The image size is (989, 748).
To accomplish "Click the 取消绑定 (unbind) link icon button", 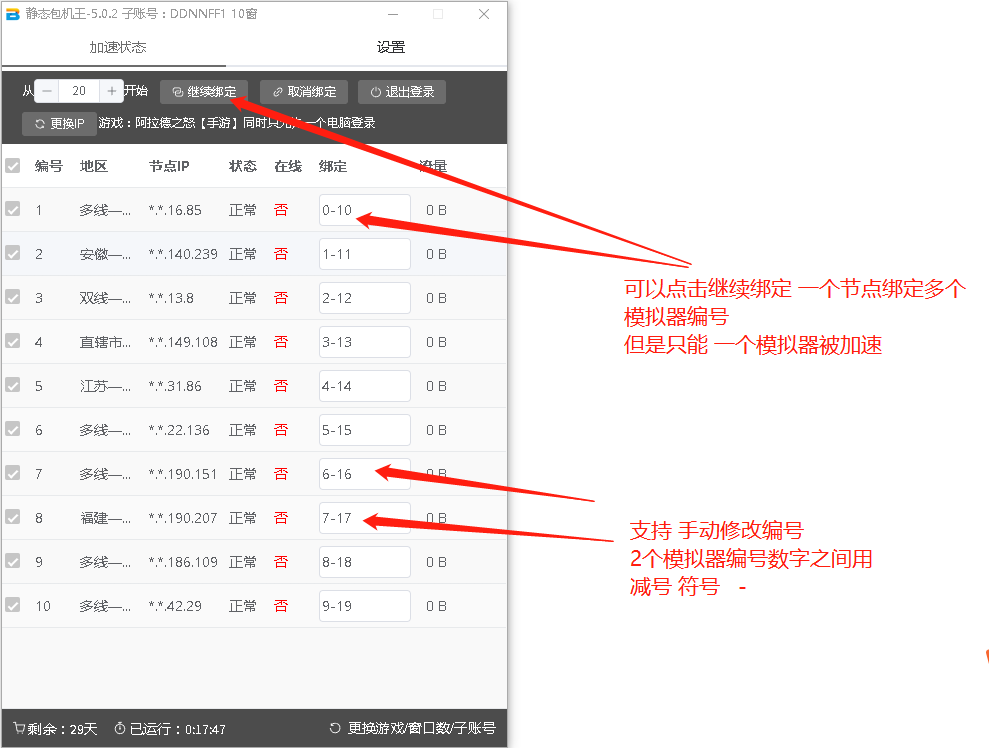I will (x=304, y=92).
